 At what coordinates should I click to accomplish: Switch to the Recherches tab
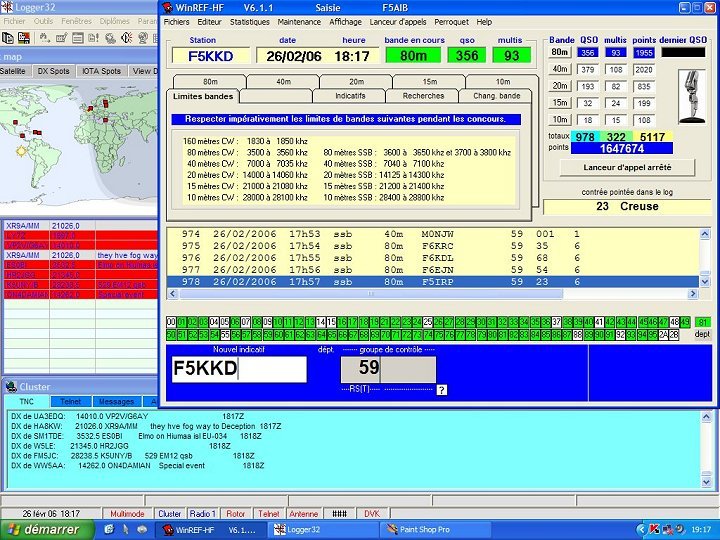pos(423,96)
